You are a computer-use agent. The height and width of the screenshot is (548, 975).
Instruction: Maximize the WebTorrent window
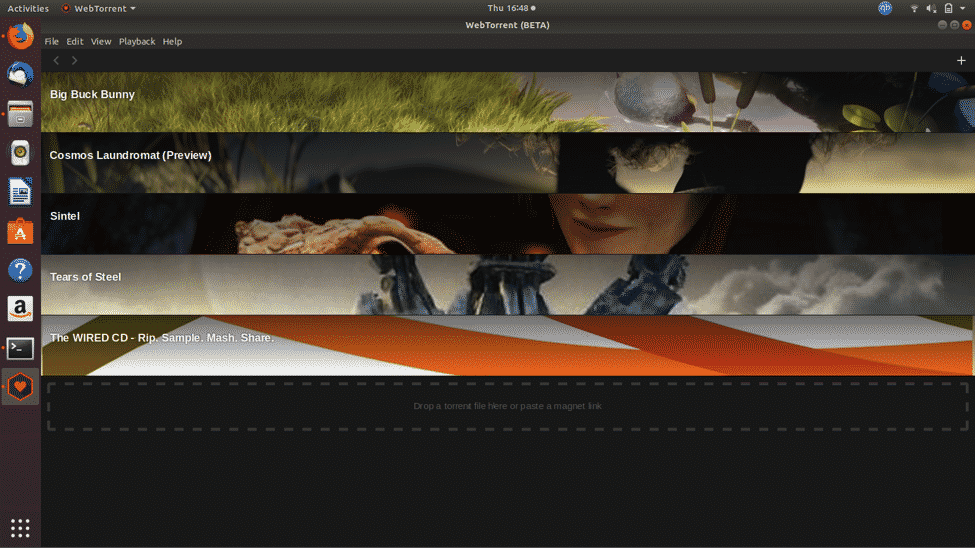point(954,25)
